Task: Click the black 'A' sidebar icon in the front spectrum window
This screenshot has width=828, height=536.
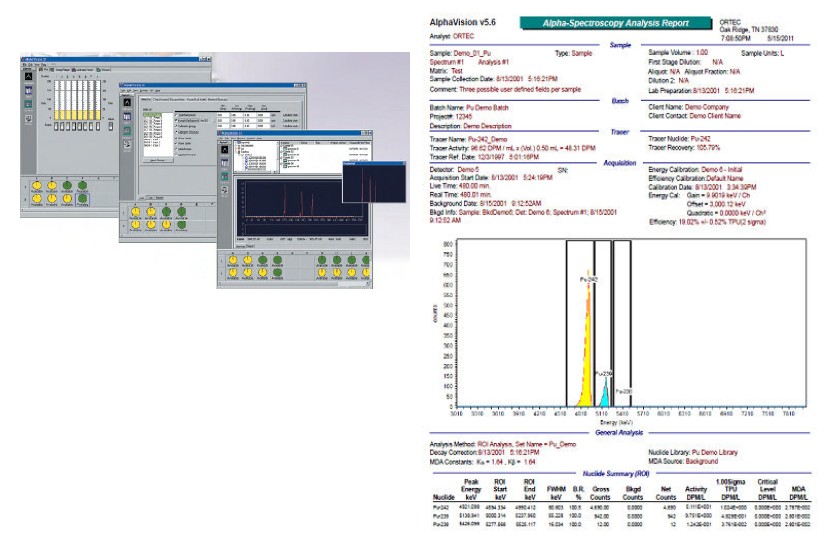Action: tap(224, 149)
